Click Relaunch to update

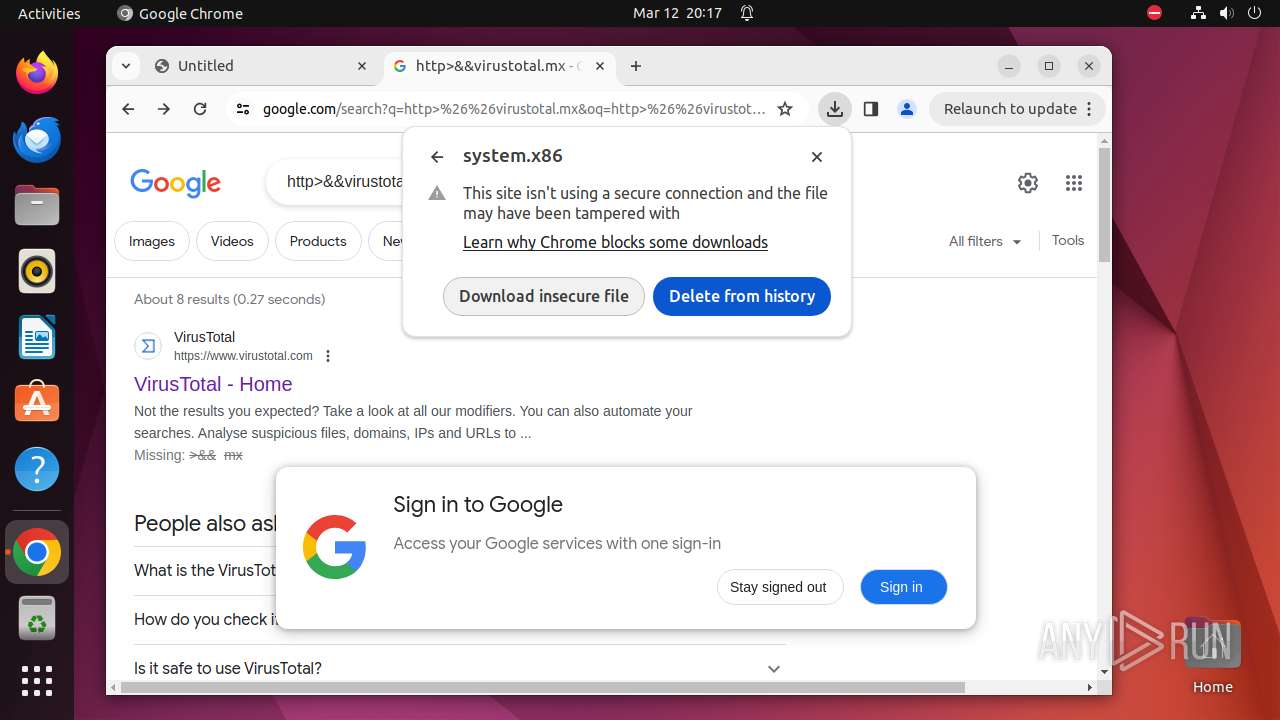[x=1018, y=109]
